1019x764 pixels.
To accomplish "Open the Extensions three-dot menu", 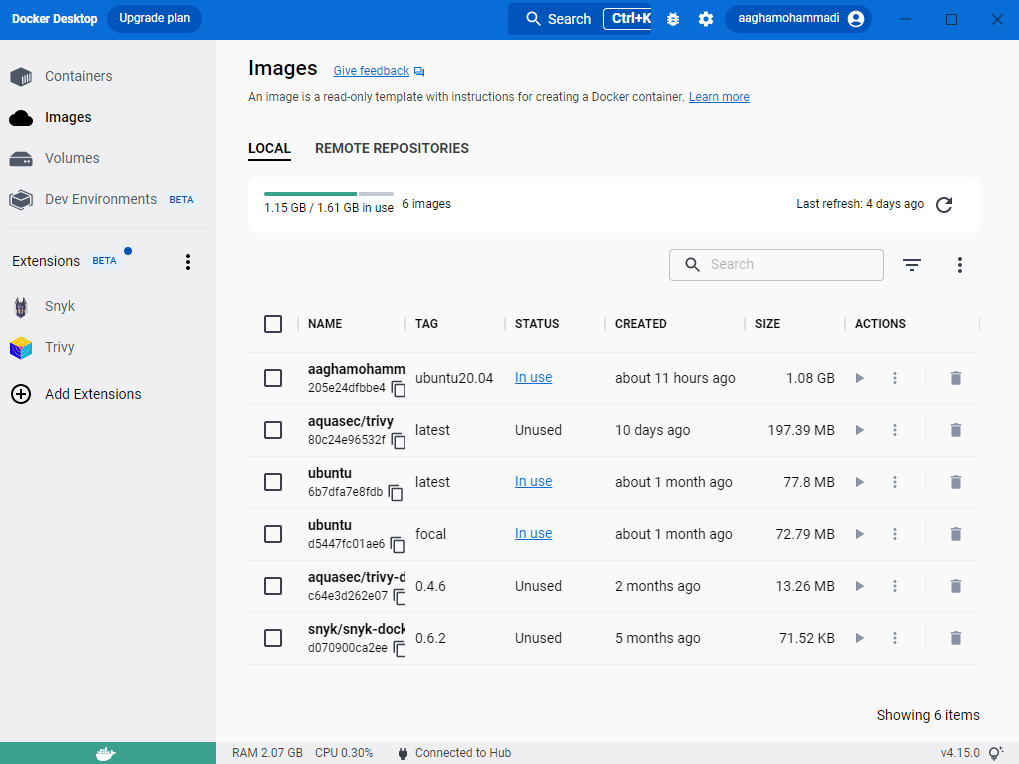I will click(187, 262).
